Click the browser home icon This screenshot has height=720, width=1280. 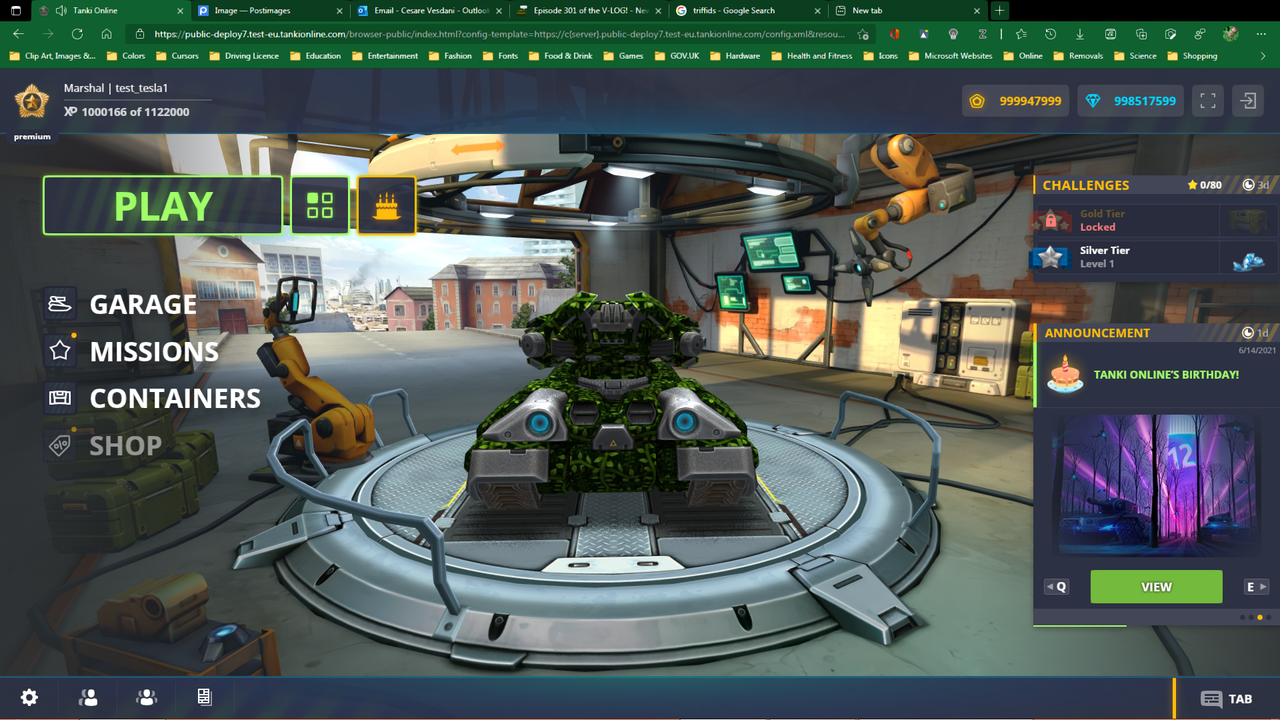pos(106,34)
